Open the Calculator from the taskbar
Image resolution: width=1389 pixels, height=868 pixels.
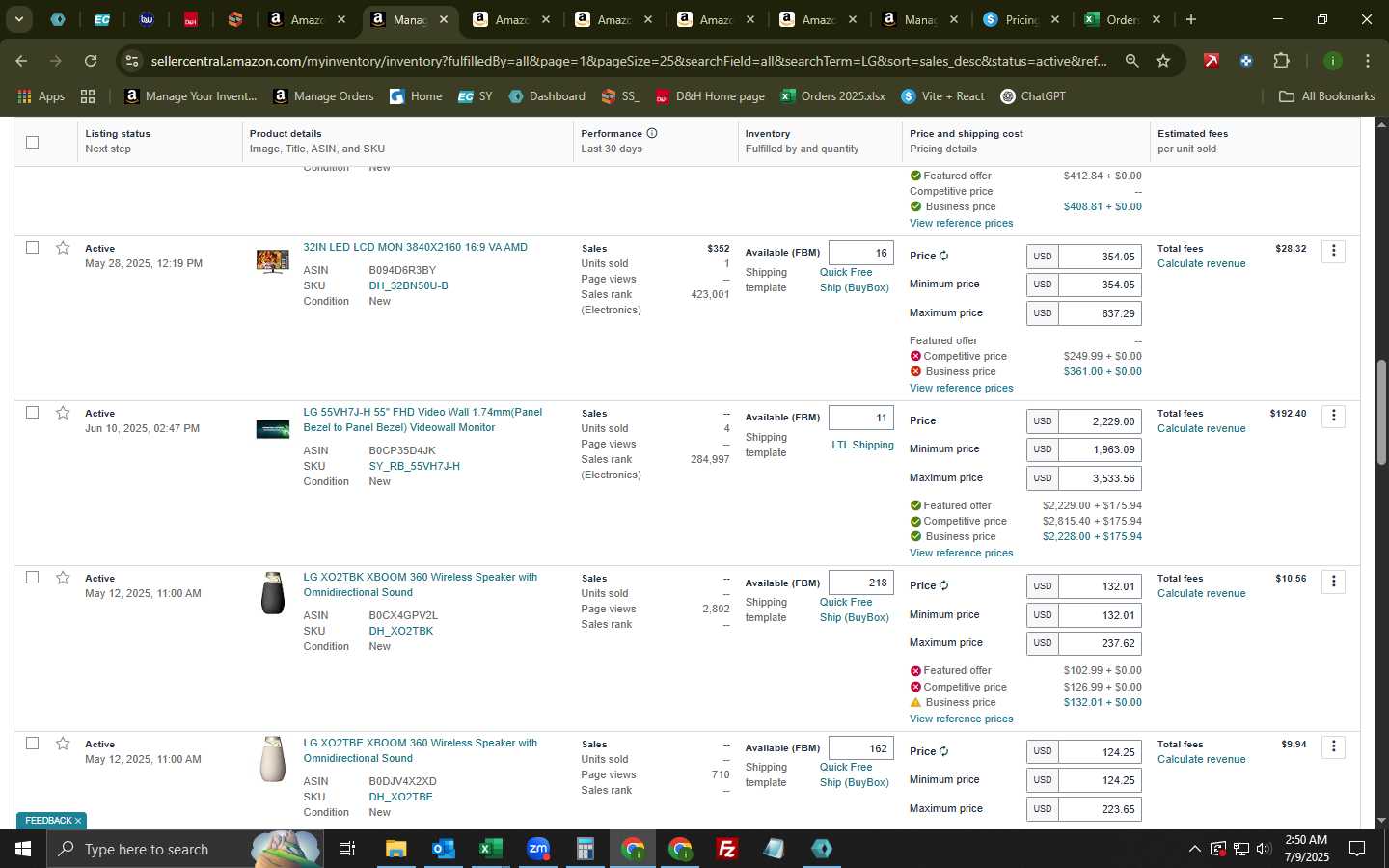coord(585,849)
